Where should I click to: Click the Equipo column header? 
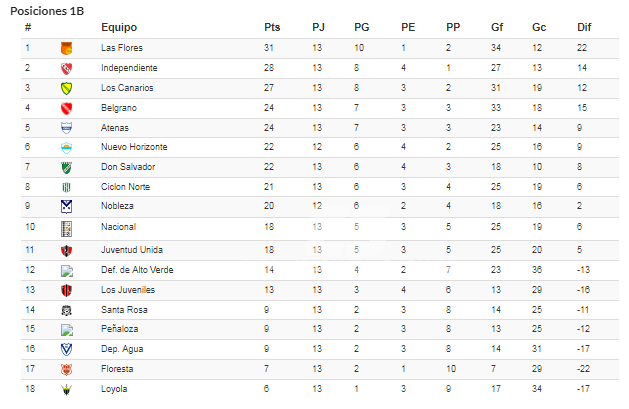tap(119, 27)
